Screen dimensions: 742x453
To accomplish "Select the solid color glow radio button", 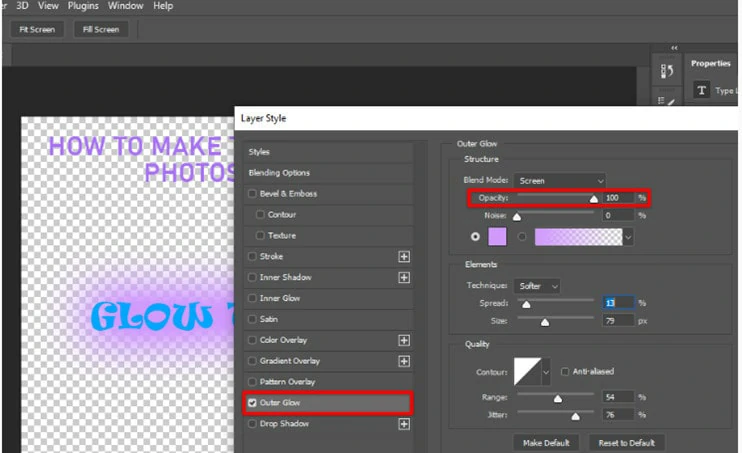I will pos(475,237).
